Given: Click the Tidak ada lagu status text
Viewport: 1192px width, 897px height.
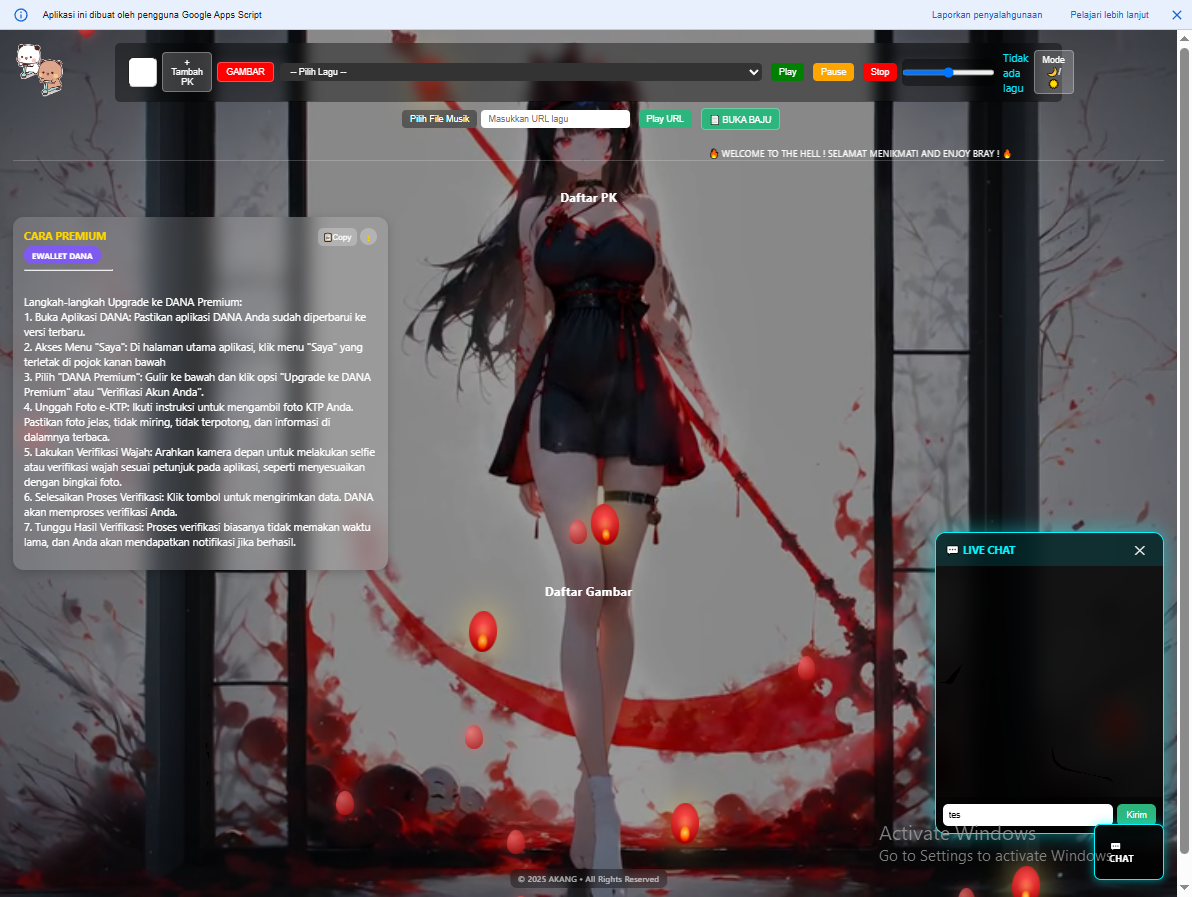Looking at the screenshot, I should pos(1015,73).
